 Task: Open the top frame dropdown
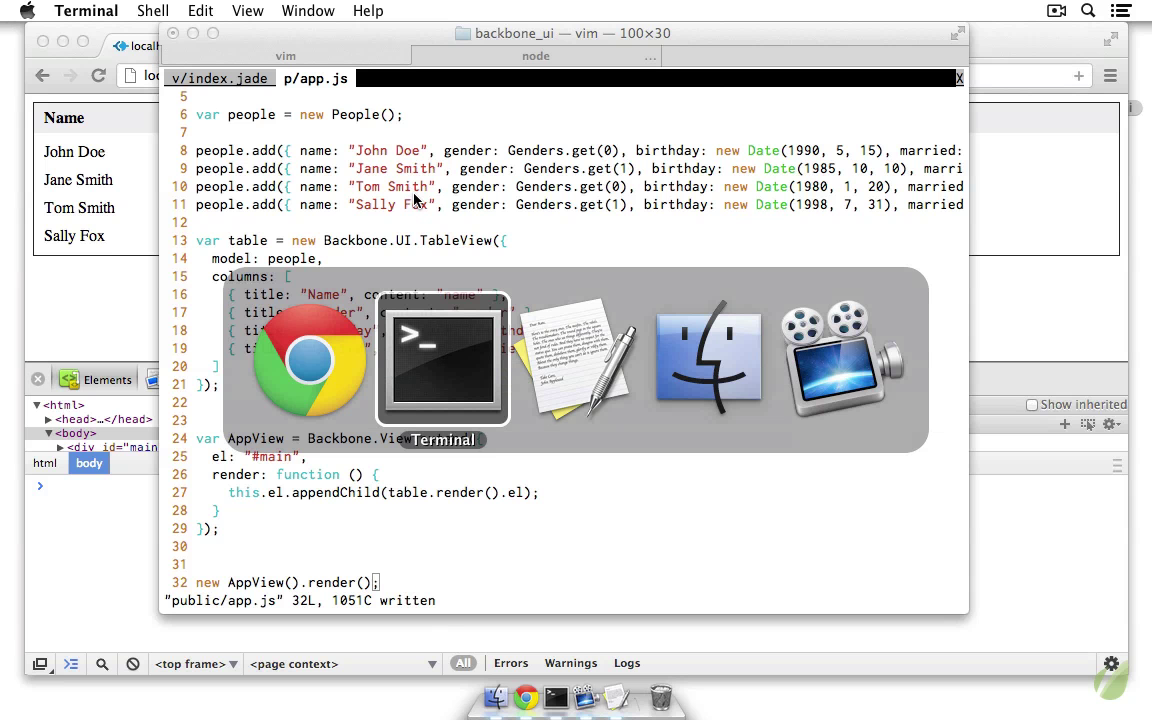[196, 664]
